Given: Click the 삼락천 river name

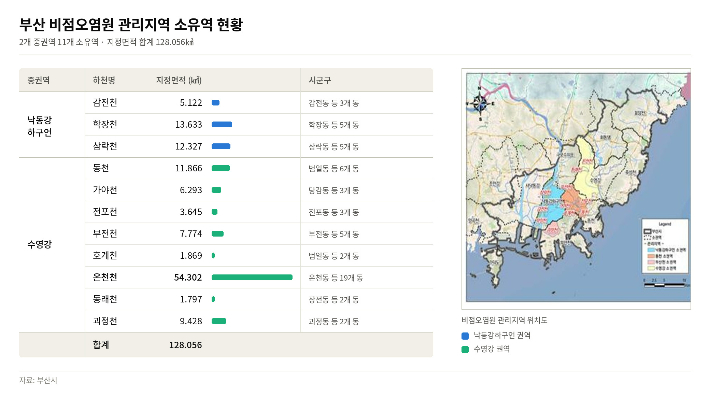Looking at the screenshot, I should [x=105, y=146].
